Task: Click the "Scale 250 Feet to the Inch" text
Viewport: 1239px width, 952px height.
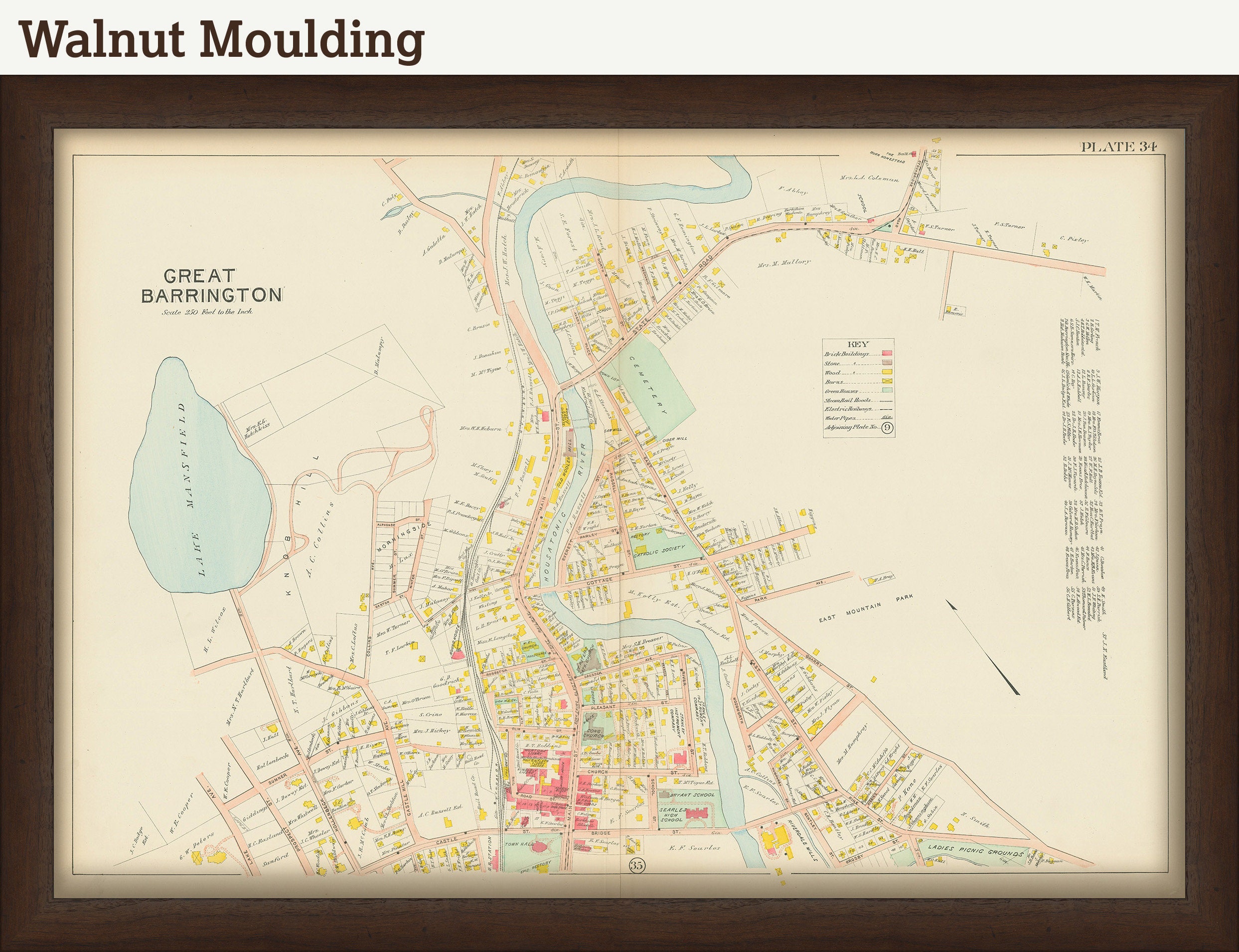Action: point(207,312)
